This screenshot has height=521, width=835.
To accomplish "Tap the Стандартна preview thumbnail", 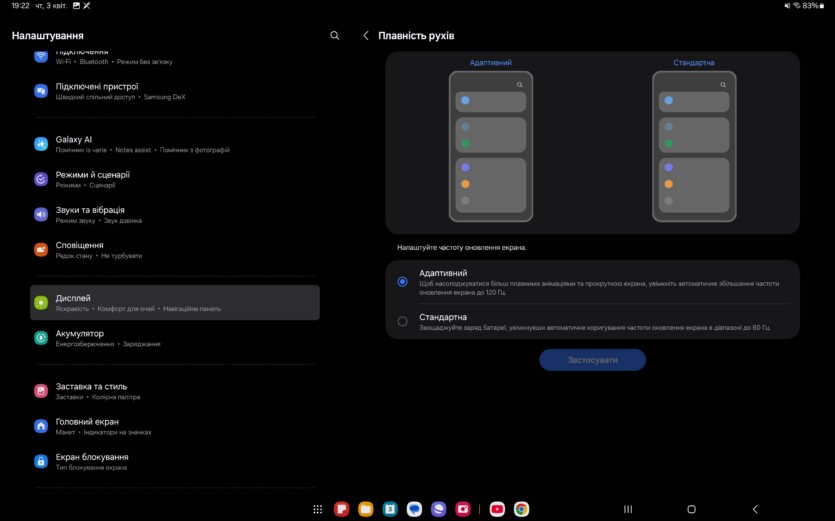I will click(694, 145).
